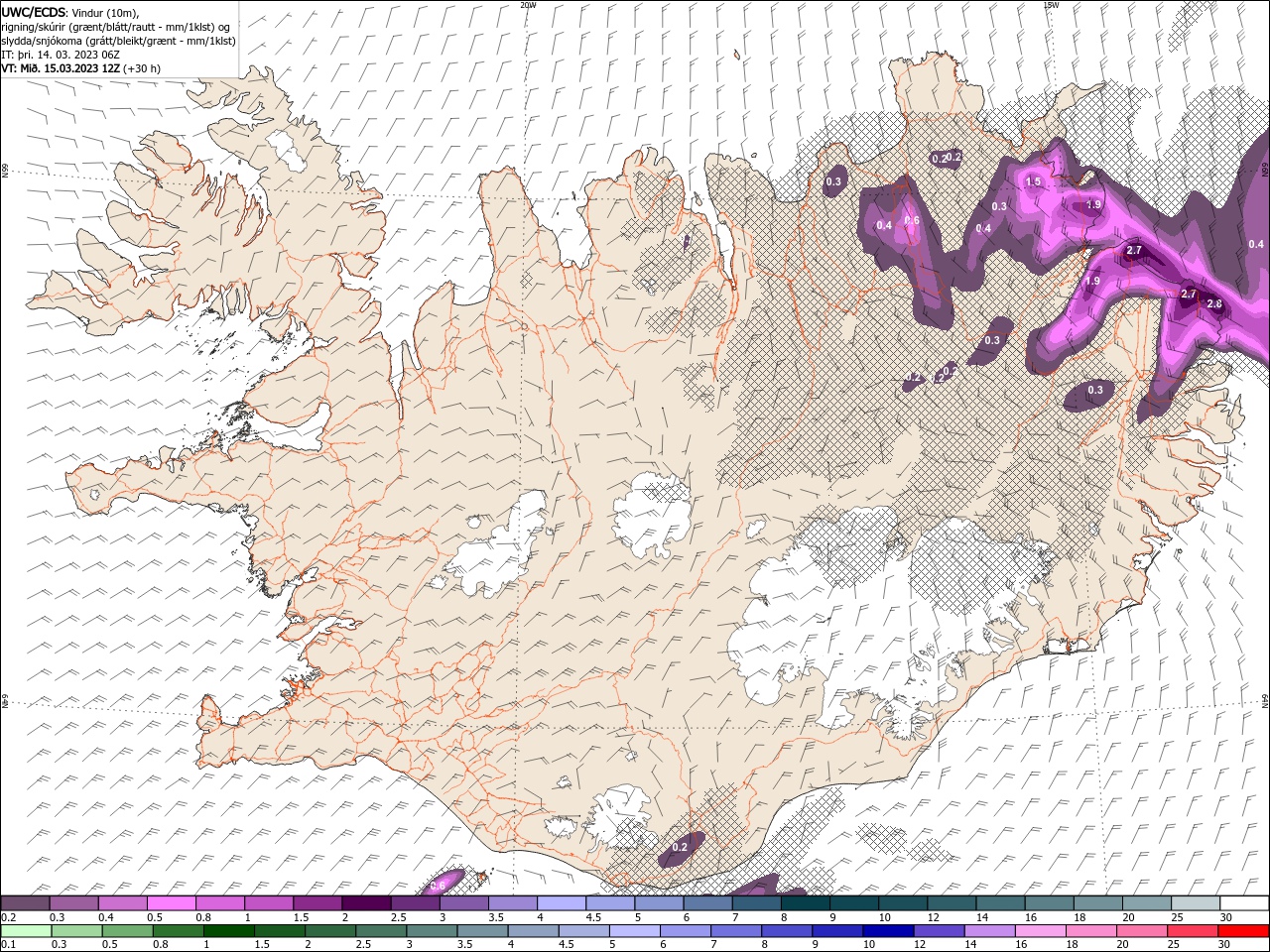Pick the light grey 25–30 snow scale swatch
This screenshot has width=1270, height=952.
[x=1196, y=903]
